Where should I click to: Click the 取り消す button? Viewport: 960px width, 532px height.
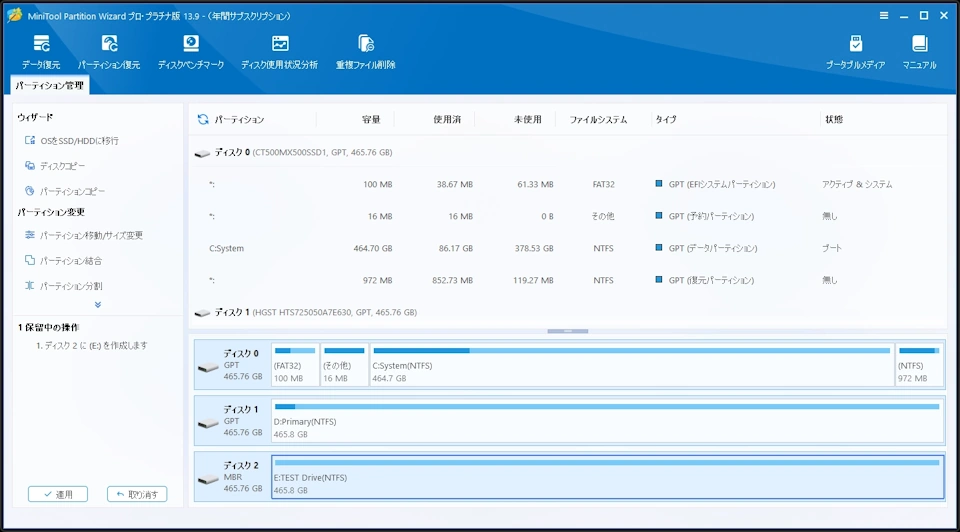coord(137,494)
